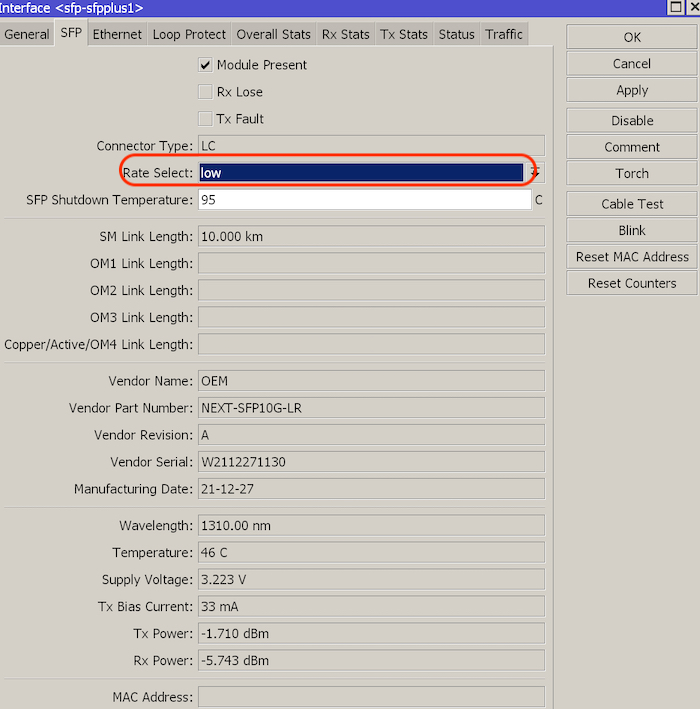Click the Vendor Serial W2112271130
The image size is (700, 709).
371,462
